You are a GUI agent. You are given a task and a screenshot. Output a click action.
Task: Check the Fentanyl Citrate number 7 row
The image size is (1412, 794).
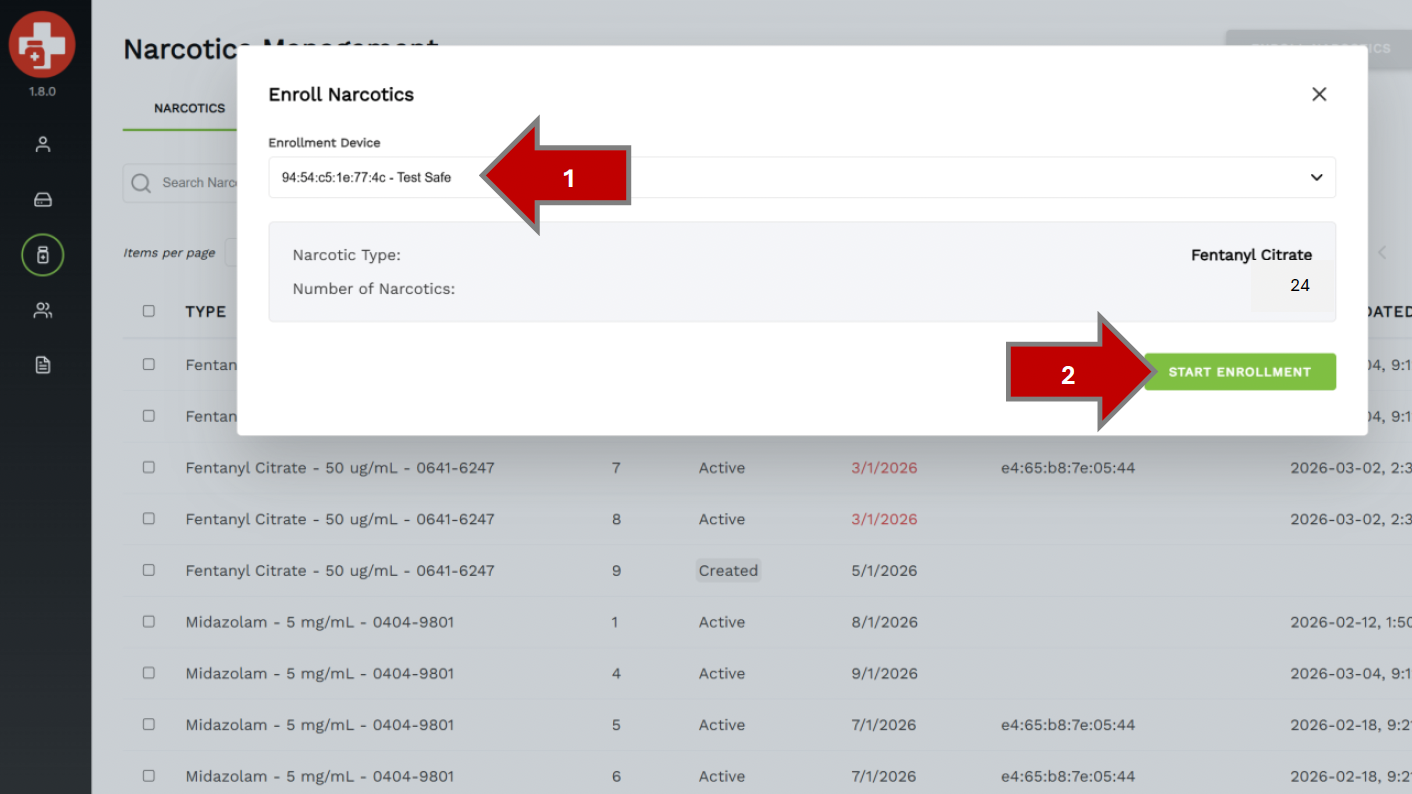pos(149,467)
